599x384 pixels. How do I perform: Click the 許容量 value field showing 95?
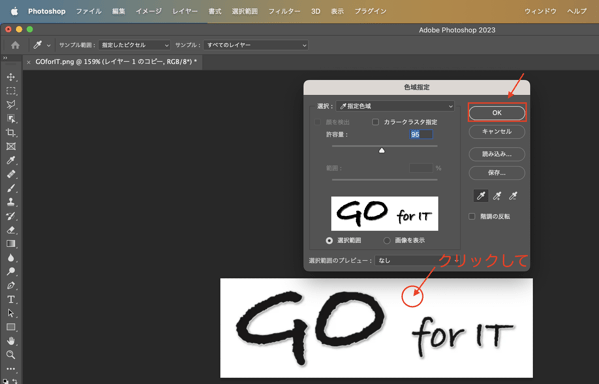point(421,134)
